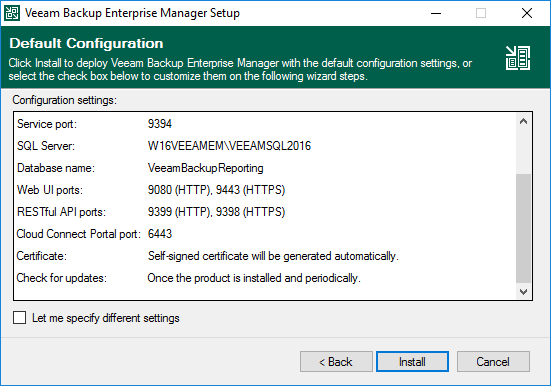Select the SQL Server value W16VEEAMEM\VEEAMSQL2016

click(x=229, y=146)
